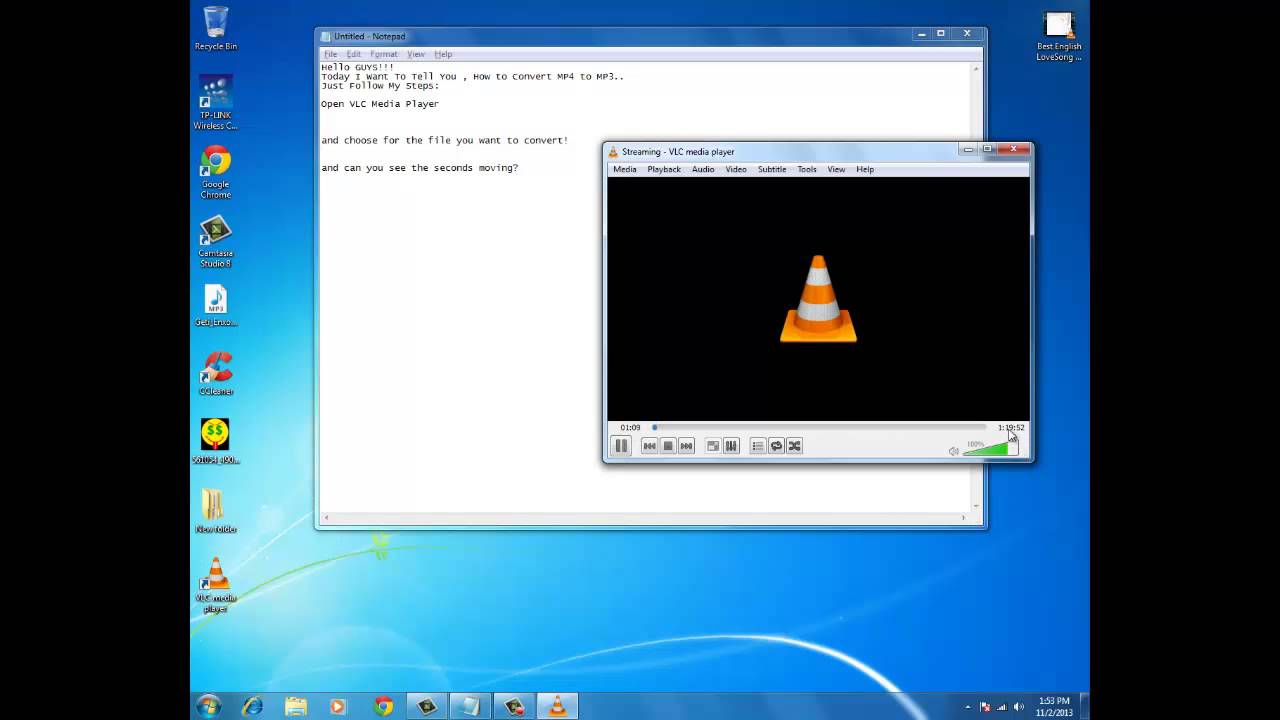1280x720 pixels.
Task: Select Best English LoveSong desktop file
Action: coord(1059,36)
